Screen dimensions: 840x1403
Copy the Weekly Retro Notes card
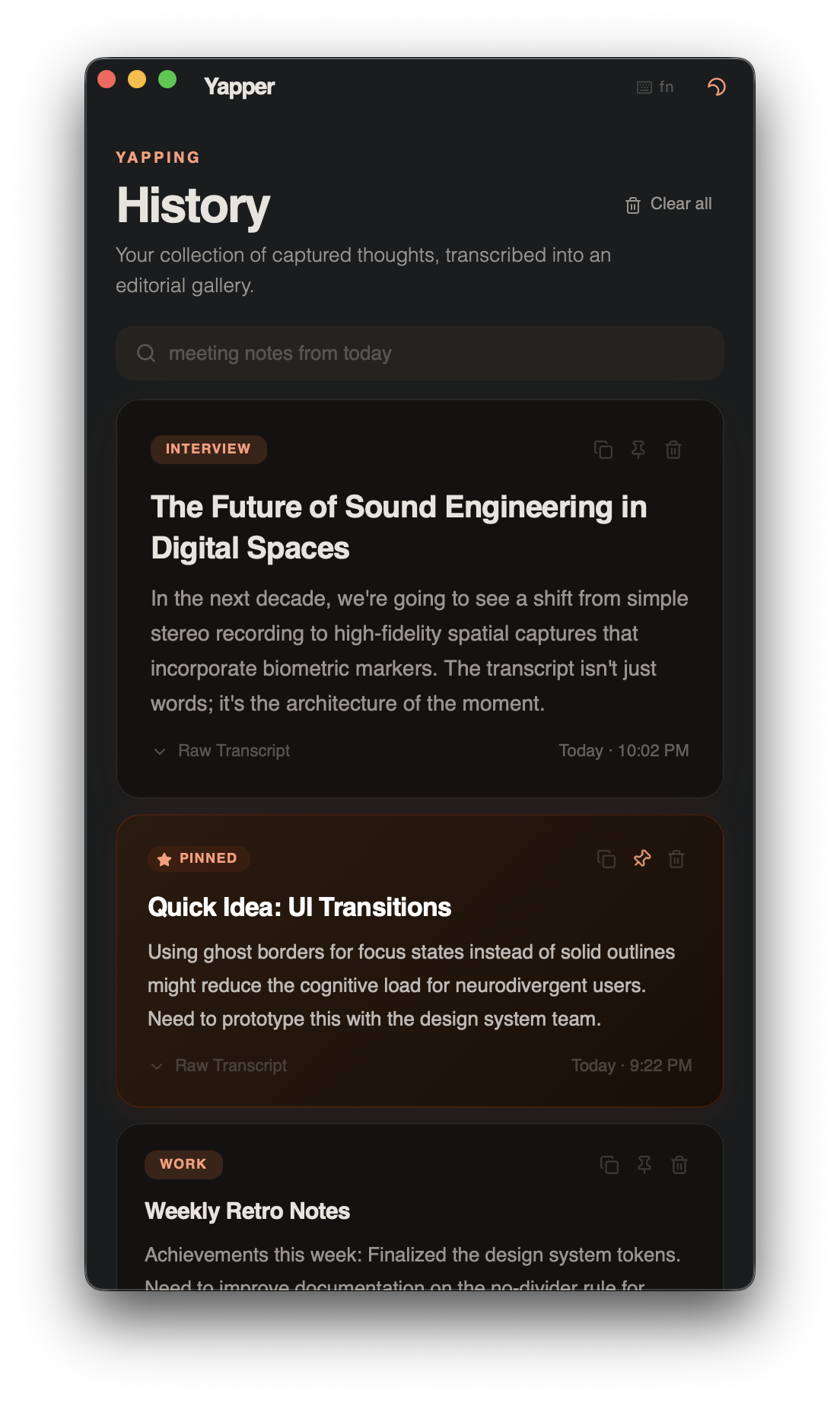pos(609,1165)
